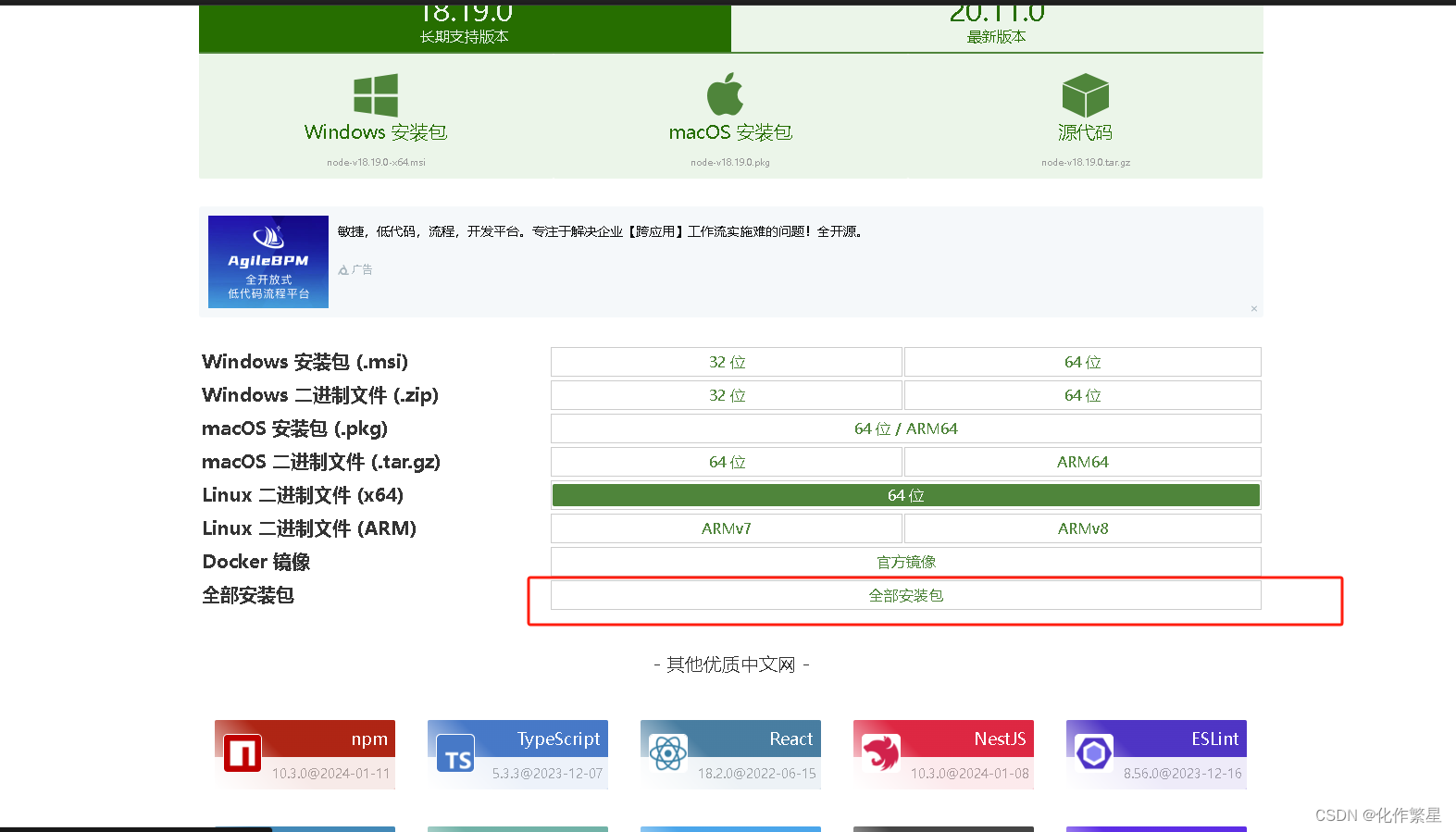Click the npm logo icon

point(243,754)
